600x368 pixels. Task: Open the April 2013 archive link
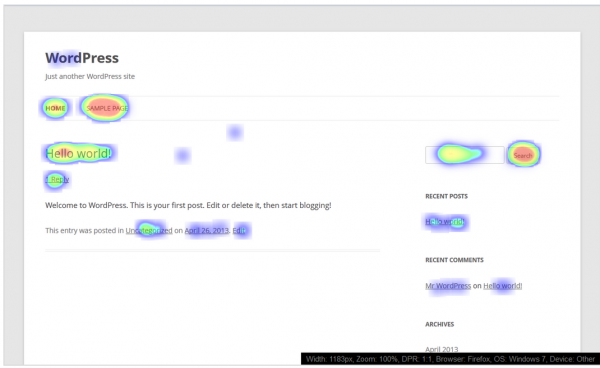click(442, 349)
